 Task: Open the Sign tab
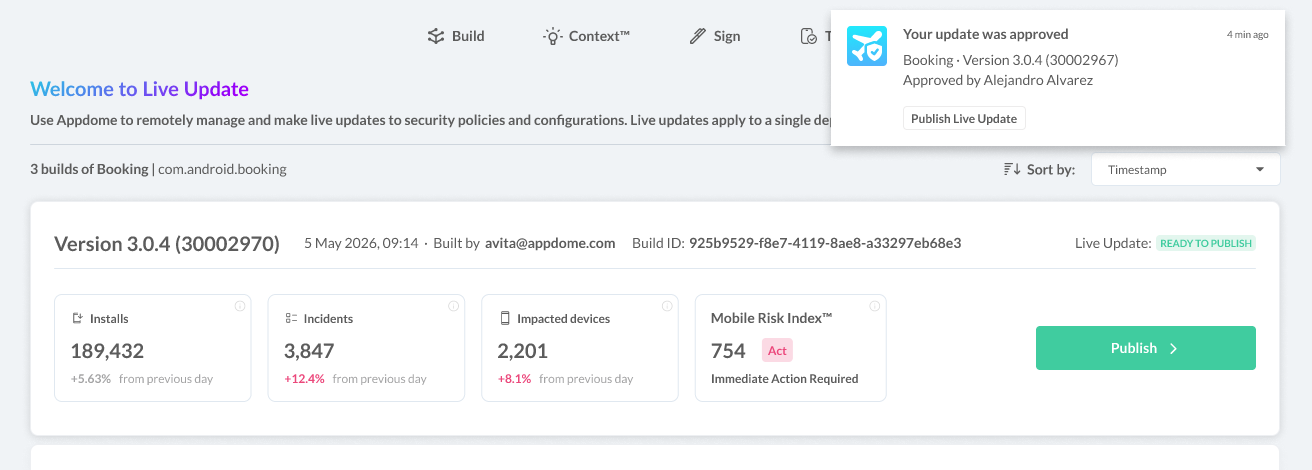pos(715,36)
